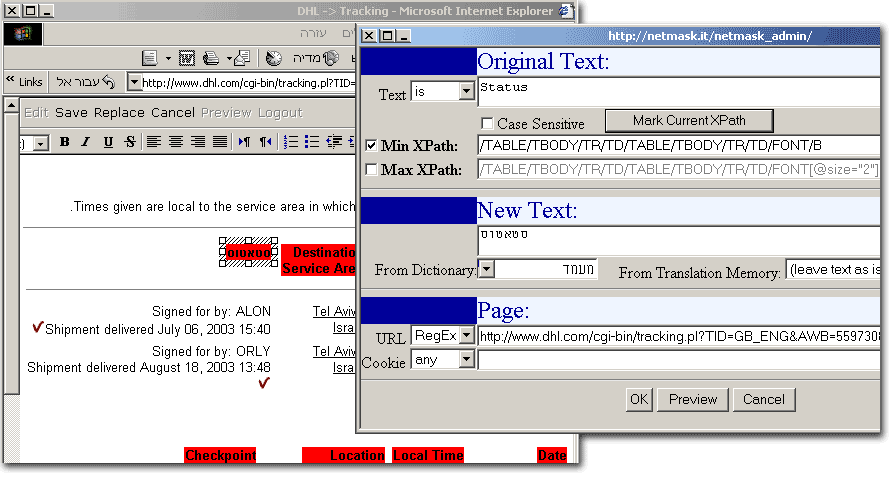Click the Local Time column header
This screenshot has width=893, height=477.
tap(428, 455)
